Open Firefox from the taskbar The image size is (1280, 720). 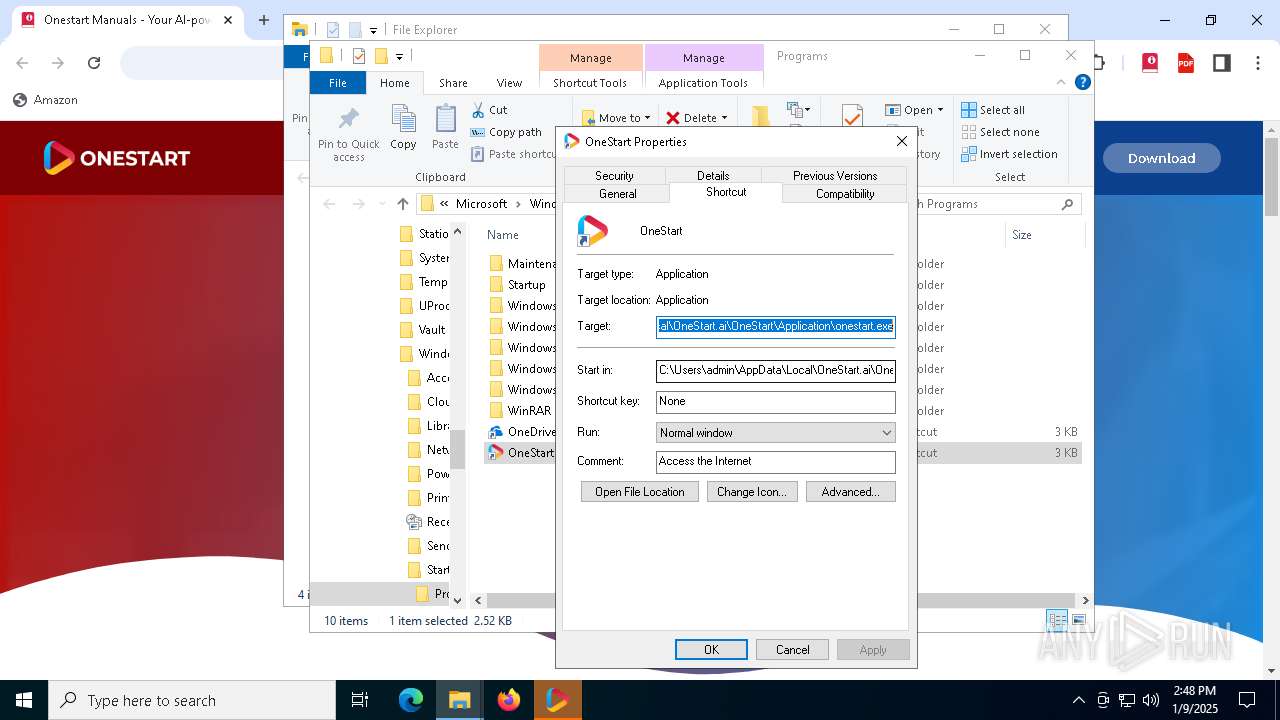point(509,700)
